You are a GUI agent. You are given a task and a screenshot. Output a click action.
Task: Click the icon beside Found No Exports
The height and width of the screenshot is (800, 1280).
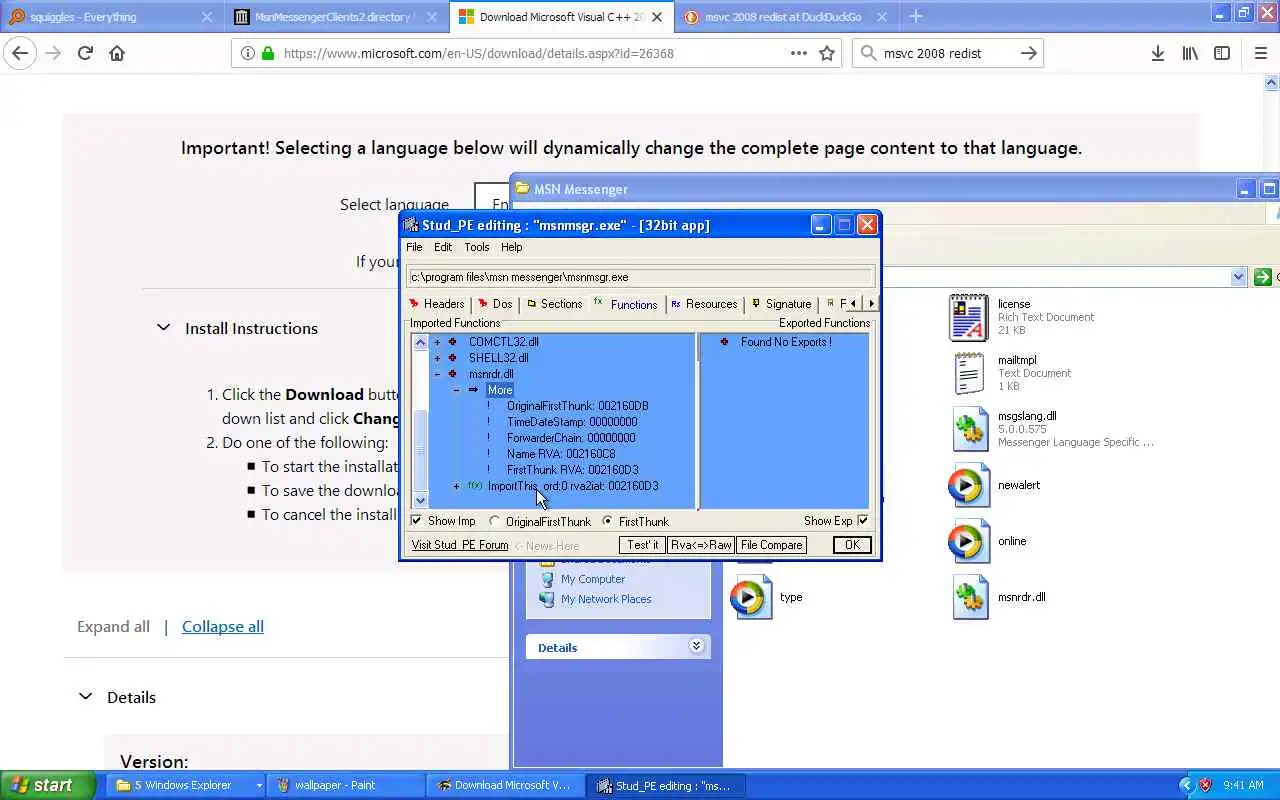(x=724, y=342)
